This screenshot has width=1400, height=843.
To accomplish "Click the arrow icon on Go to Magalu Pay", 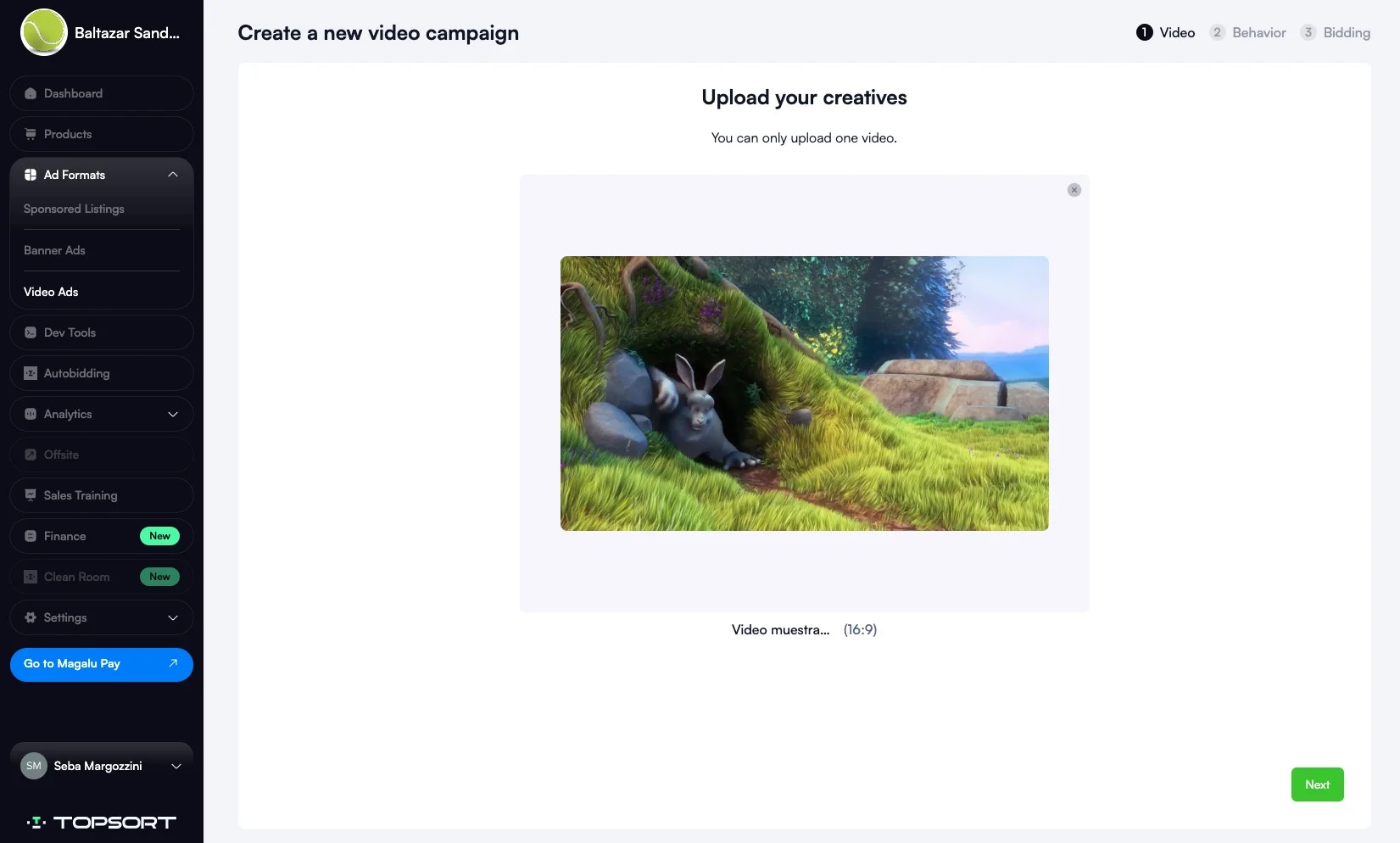I will tap(173, 663).
